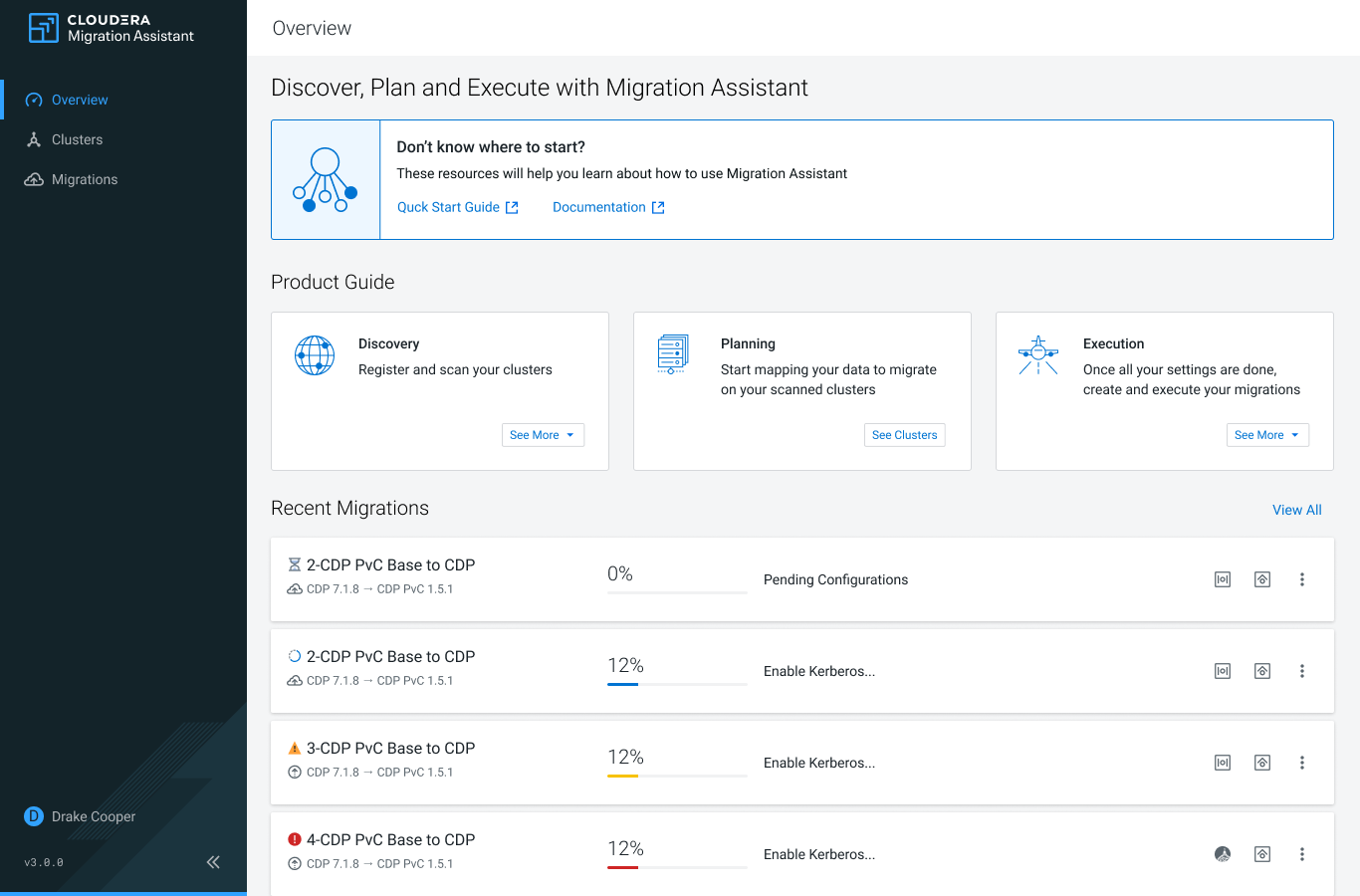The height and width of the screenshot is (896, 1360).
Task: Click View All recent migrations
Action: tap(1296, 510)
